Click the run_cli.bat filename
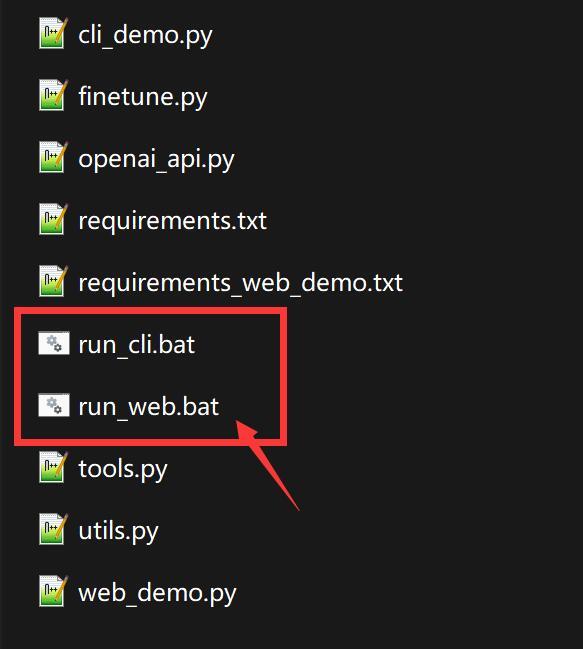This screenshot has height=649, width=583. tap(137, 345)
